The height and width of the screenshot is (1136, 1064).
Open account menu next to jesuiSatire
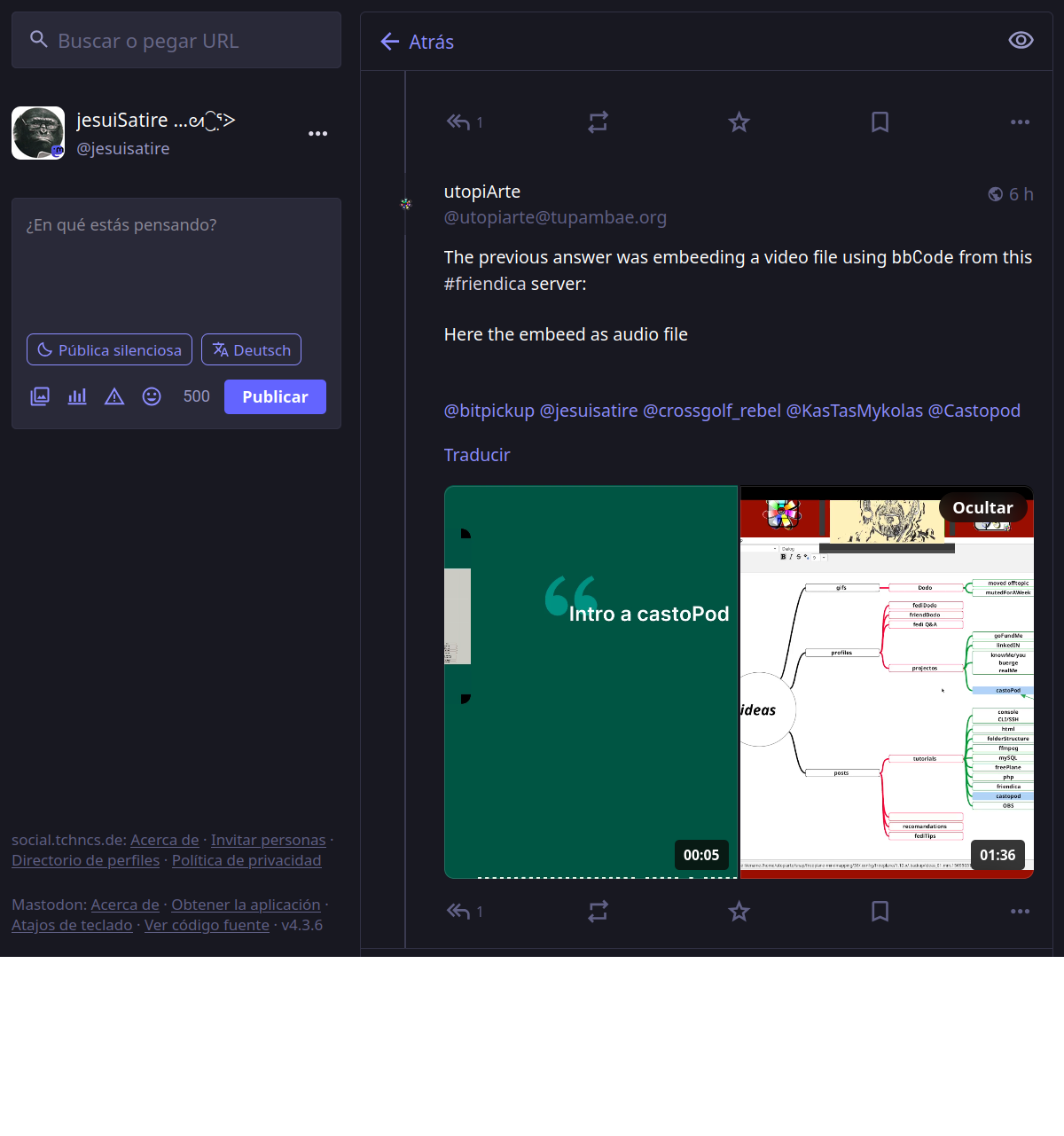[x=317, y=134]
